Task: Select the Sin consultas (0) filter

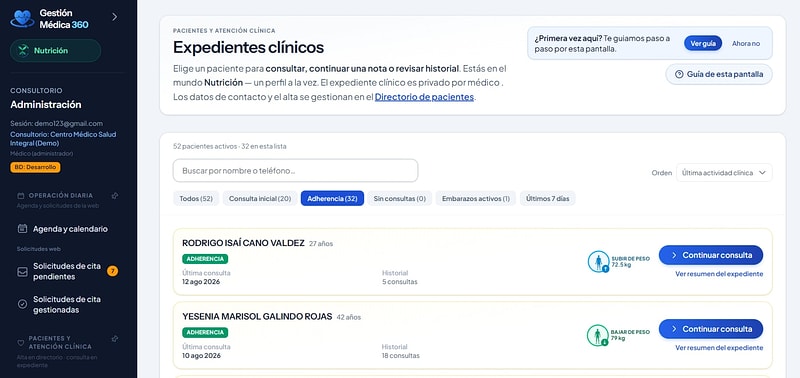Action: (x=399, y=198)
